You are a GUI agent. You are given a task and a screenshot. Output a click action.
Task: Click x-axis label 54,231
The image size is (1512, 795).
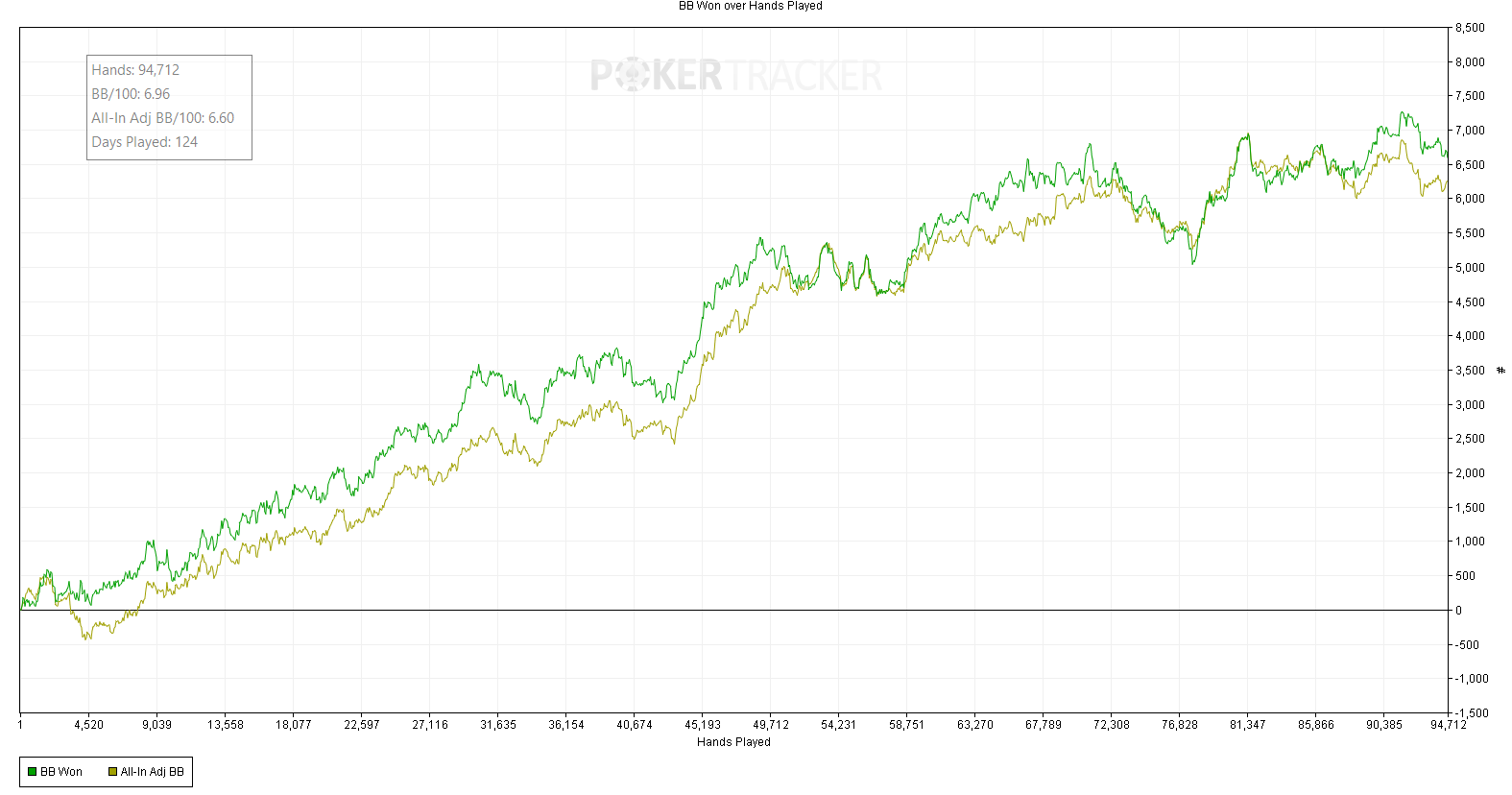(838, 725)
